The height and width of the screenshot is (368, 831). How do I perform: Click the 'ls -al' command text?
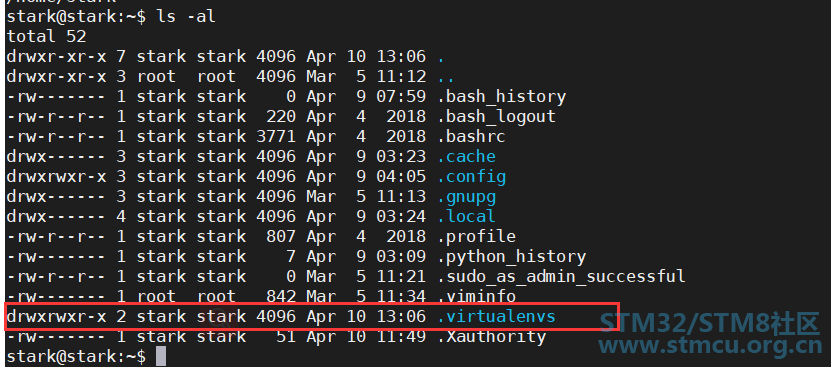pyautogui.click(x=185, y=16)
